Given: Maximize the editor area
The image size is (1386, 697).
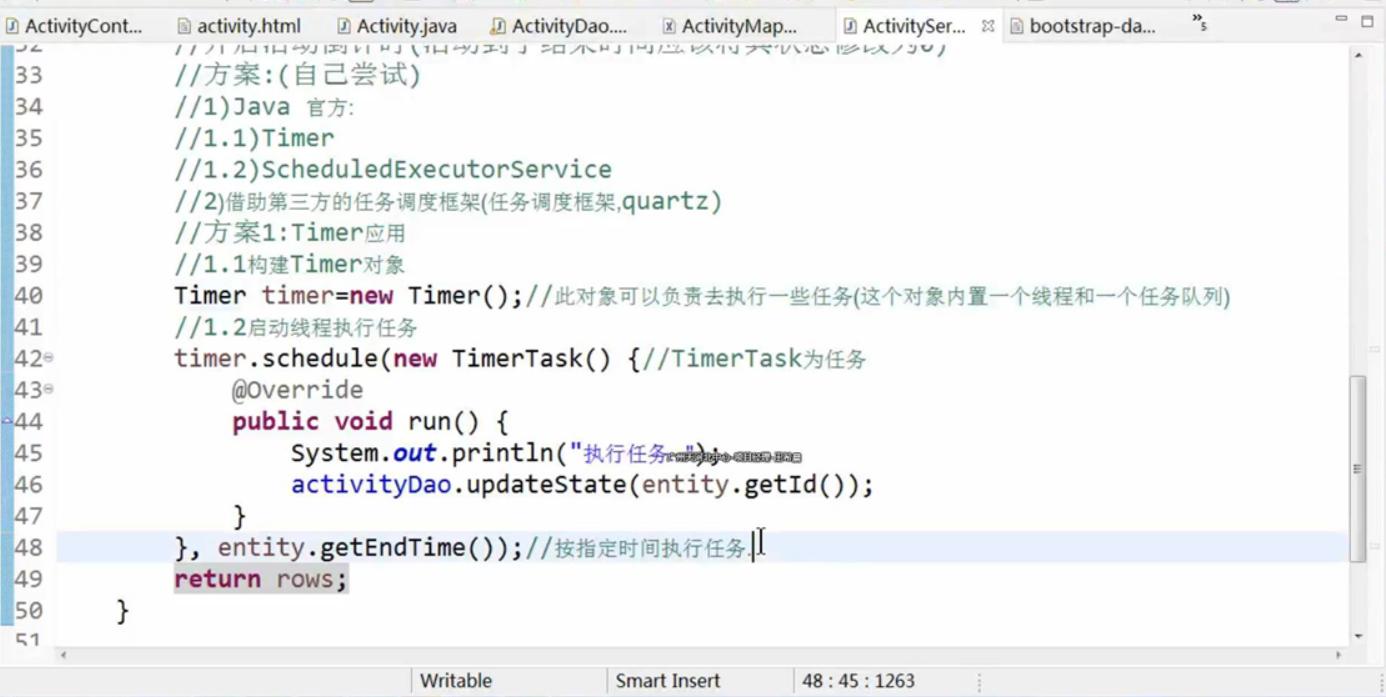Looking at the screenshot, I should pyautogui.click(x=1367, y=20).
